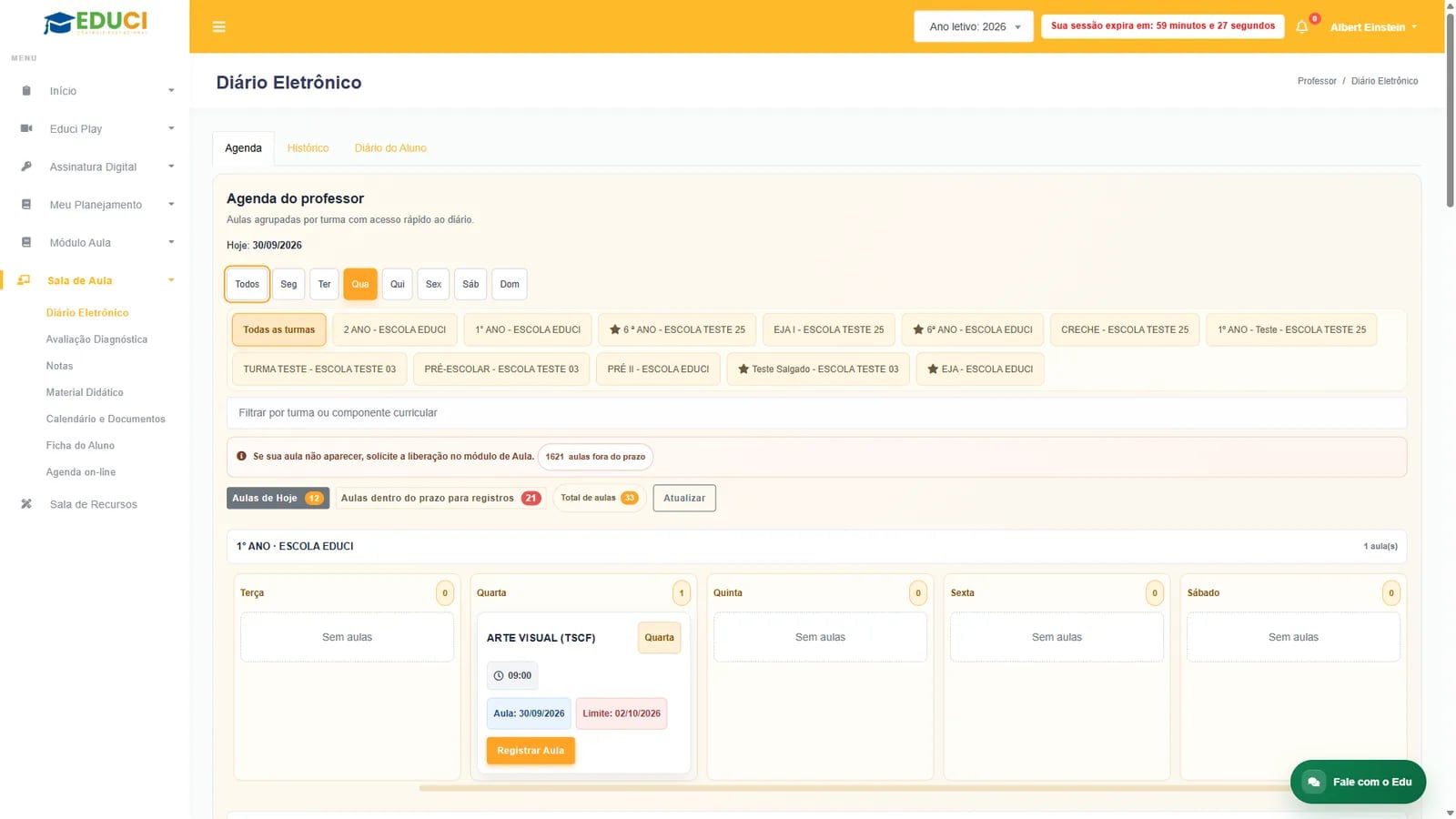Switch to the Histórico tab
1456x819 pixels.
tap(308, 148)
